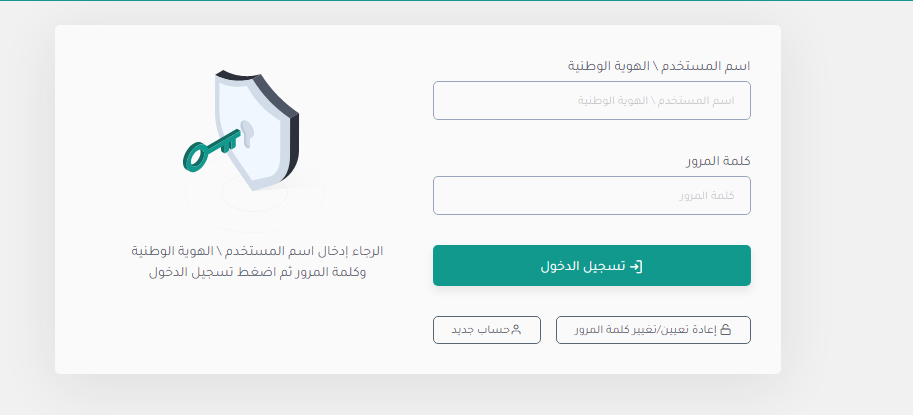Focus the كلمة المرور password field
This screenshot has height=415, width=913.
click(591, 195)
